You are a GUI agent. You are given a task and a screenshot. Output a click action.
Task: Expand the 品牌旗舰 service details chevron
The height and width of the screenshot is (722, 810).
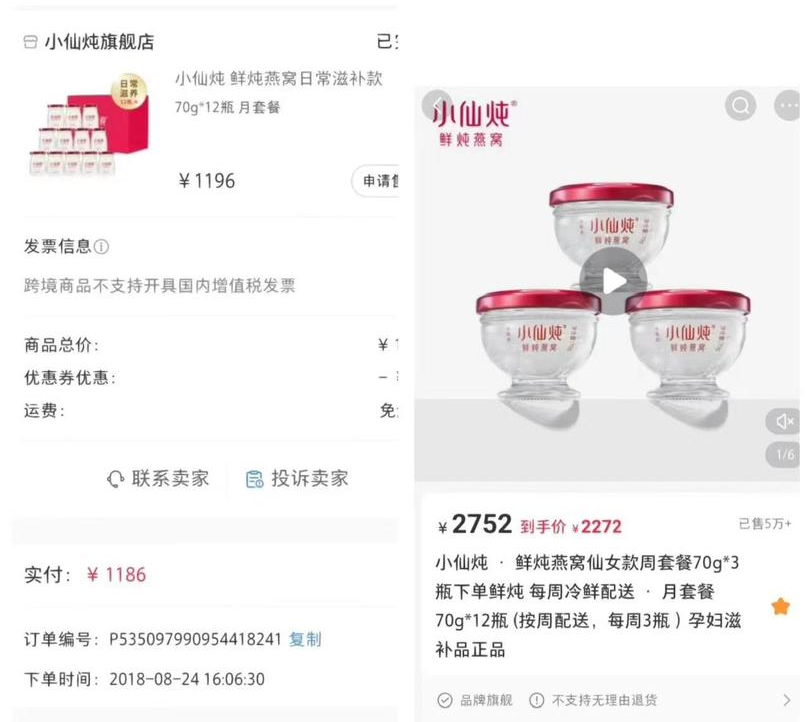point(786,700)
